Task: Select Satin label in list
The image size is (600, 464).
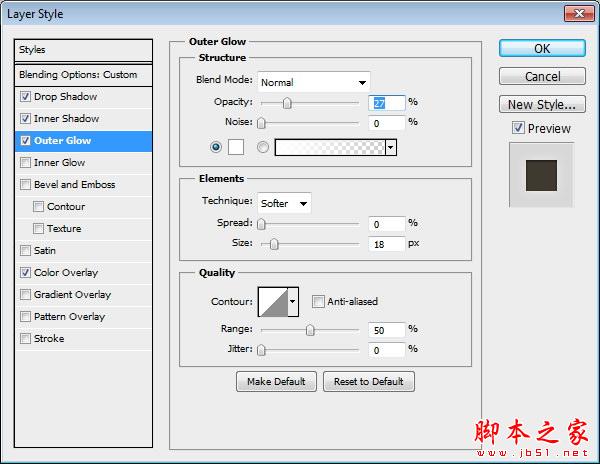Action: (45, 251)
